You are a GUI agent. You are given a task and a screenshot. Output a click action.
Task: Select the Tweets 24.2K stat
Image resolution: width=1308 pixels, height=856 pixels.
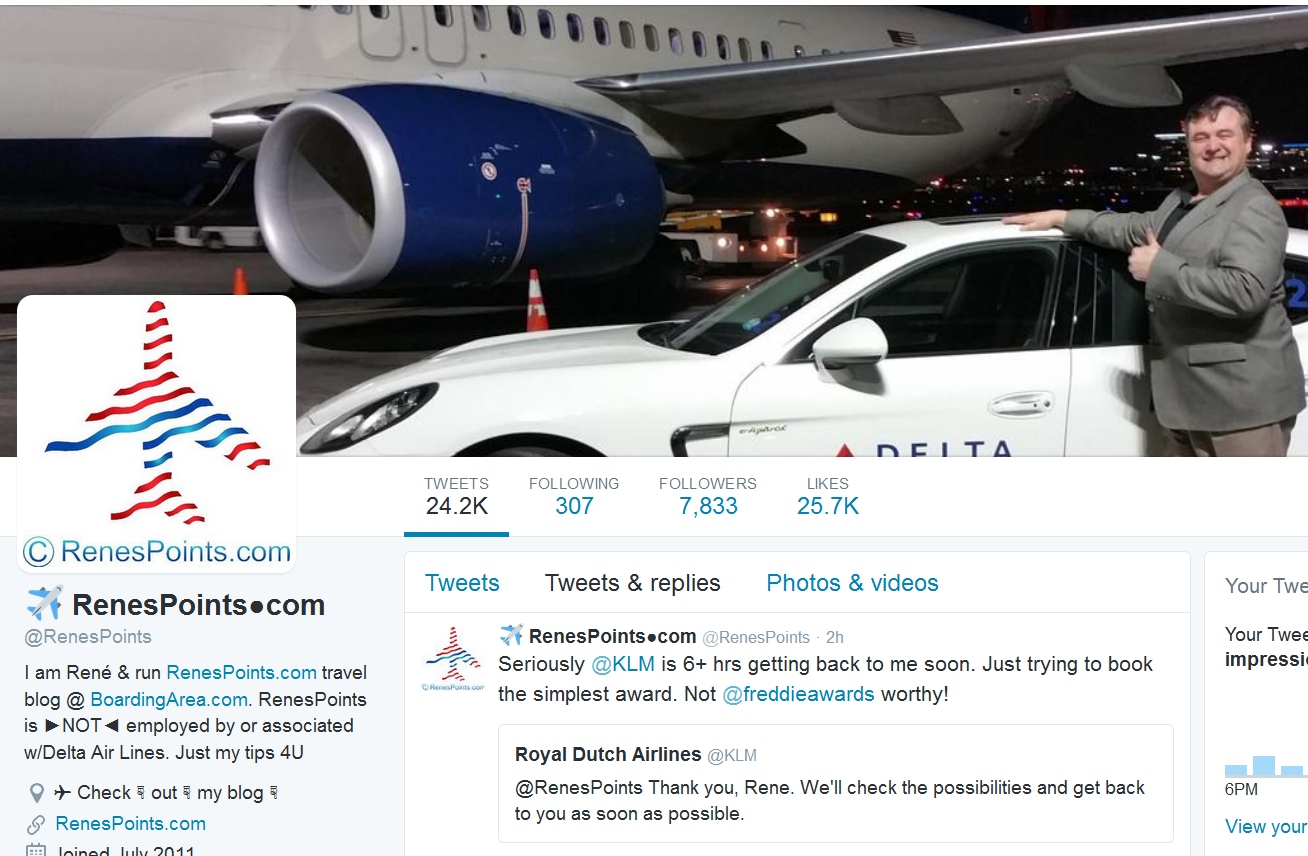coord(456,496)
